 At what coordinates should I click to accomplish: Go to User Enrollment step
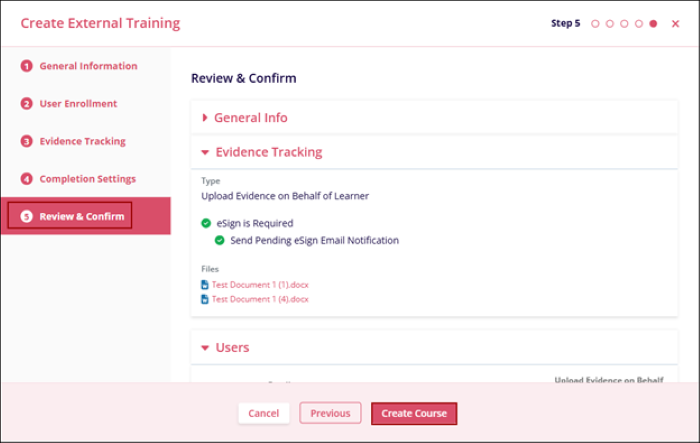pos(78,104)
